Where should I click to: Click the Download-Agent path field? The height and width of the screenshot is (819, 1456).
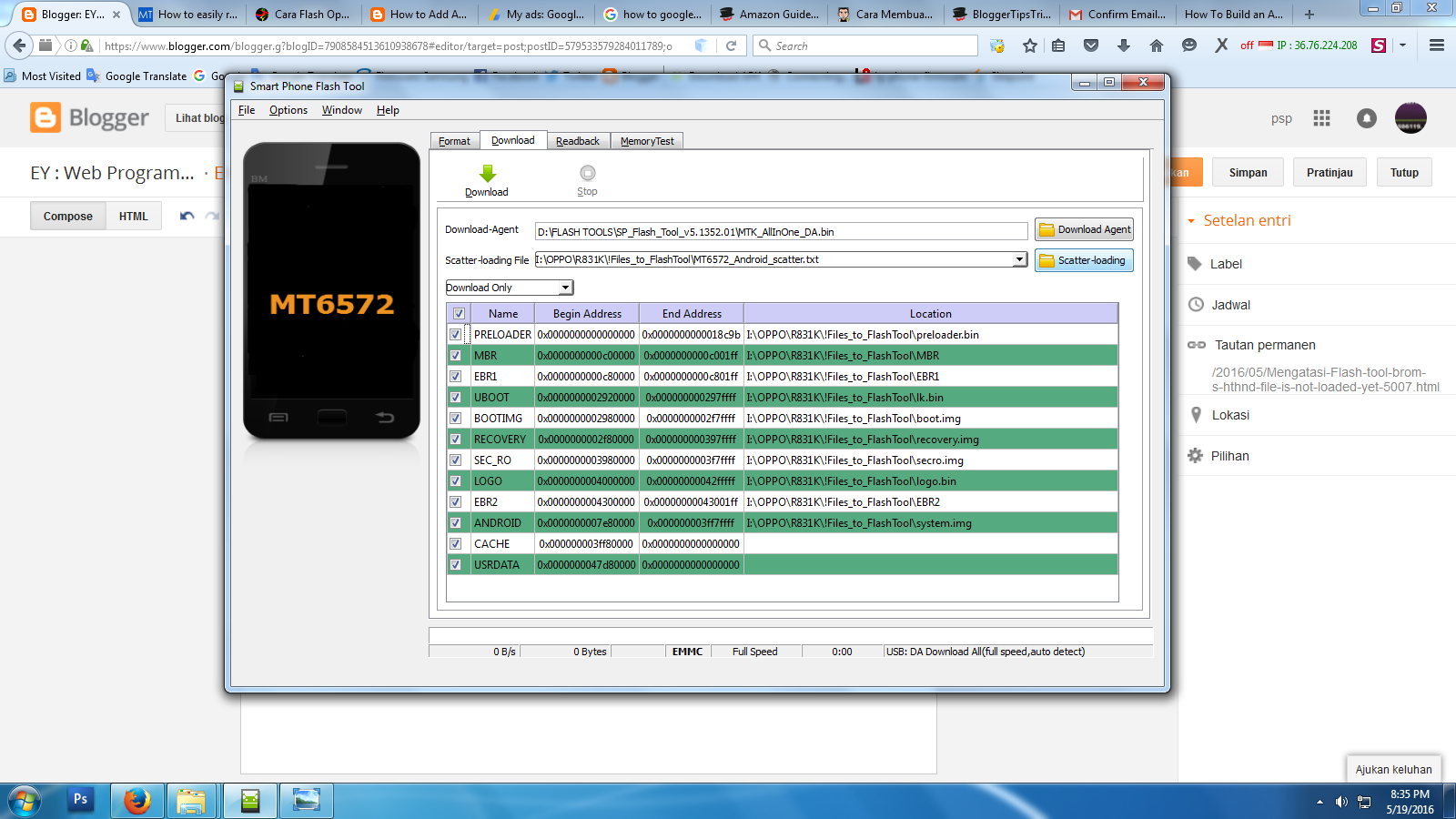(781, 231)
